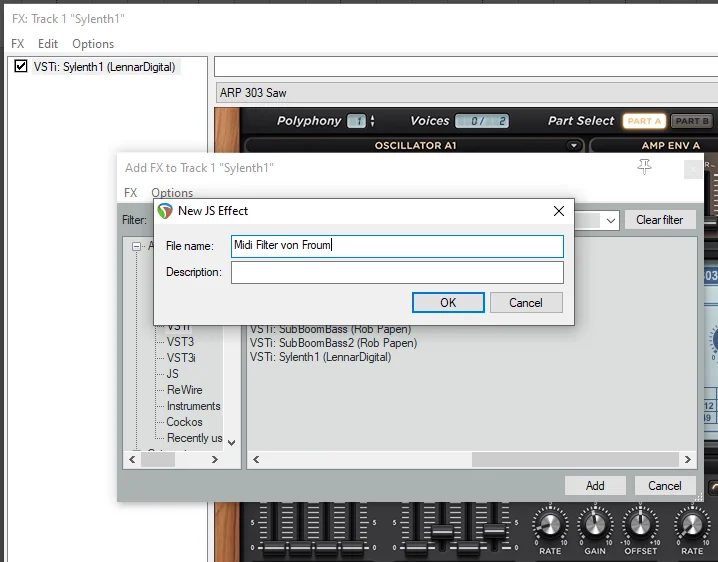Cancel the New JS Effect dialog

(x=526, y=303)
